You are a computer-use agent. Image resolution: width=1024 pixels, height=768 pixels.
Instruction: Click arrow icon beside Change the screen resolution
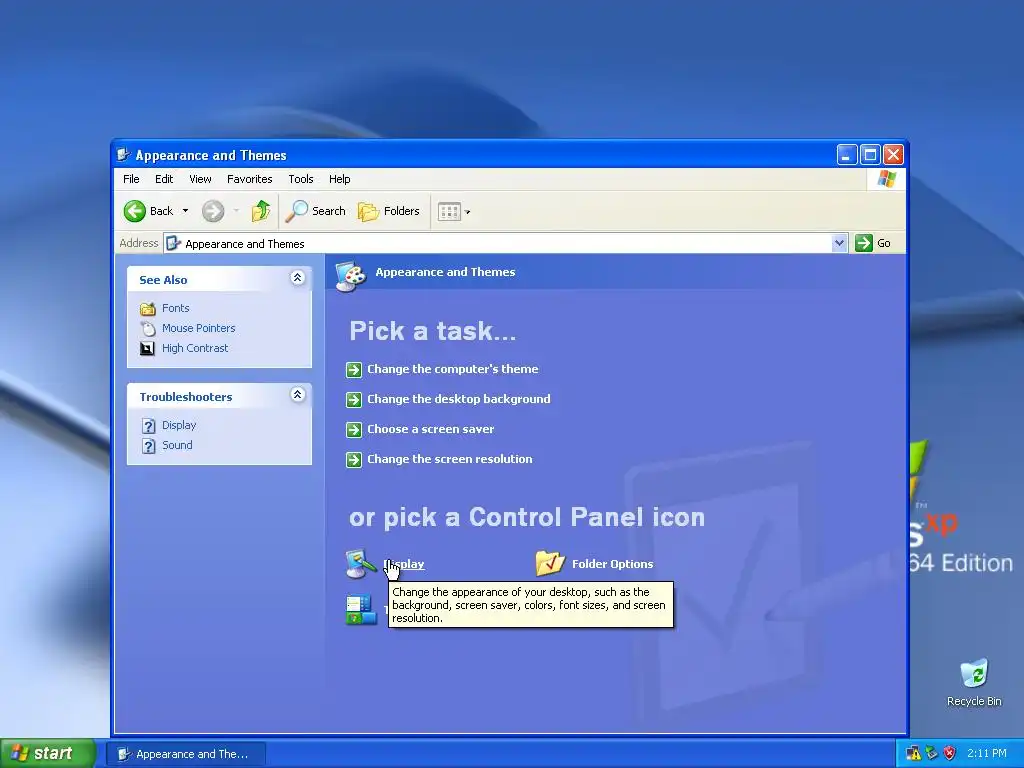(x=354, y=460)
